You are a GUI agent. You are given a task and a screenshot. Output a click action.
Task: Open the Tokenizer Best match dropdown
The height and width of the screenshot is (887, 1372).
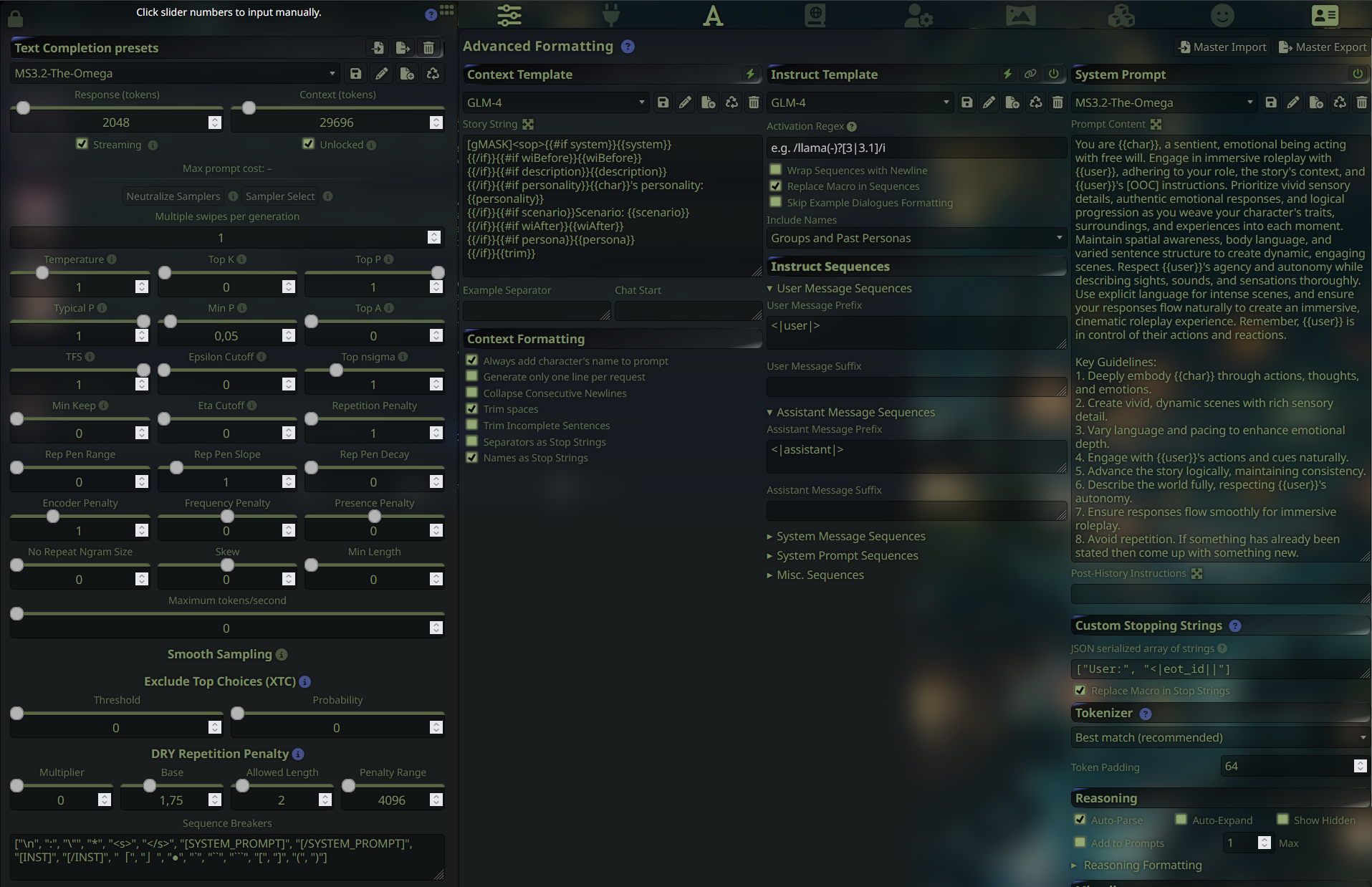coord(1220,737)
